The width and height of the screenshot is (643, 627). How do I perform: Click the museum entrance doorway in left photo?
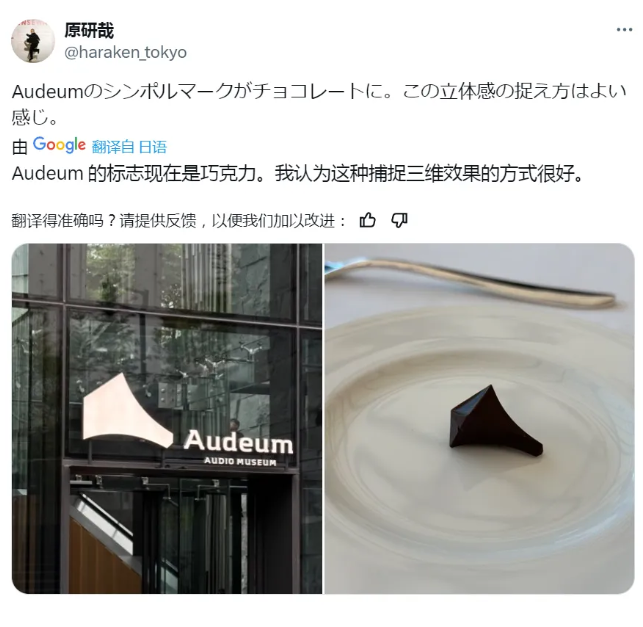[180, 533]
